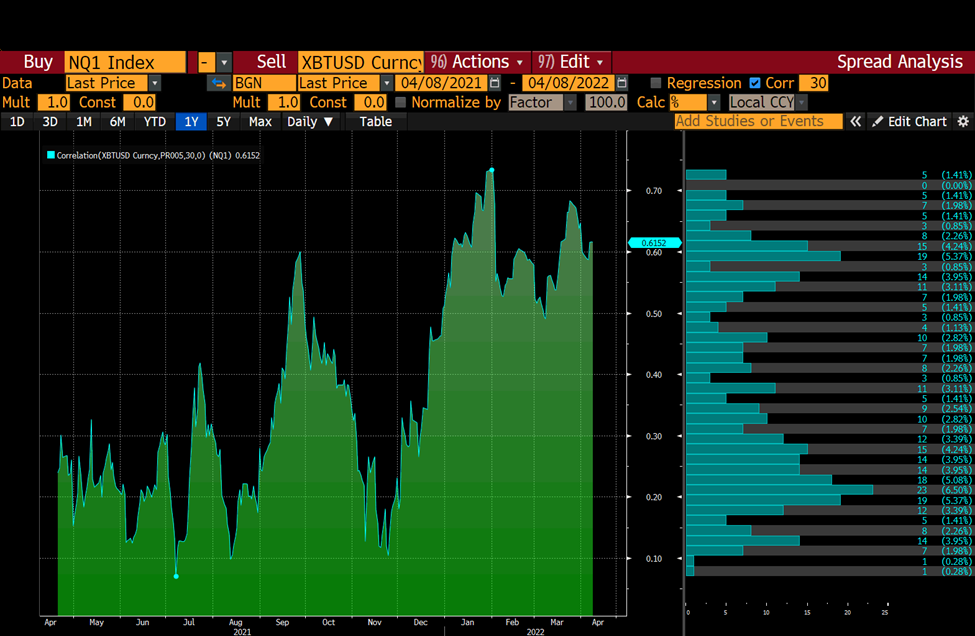Click the swap securities arrow icon
975x636 pixels.
tap(218, 83)
